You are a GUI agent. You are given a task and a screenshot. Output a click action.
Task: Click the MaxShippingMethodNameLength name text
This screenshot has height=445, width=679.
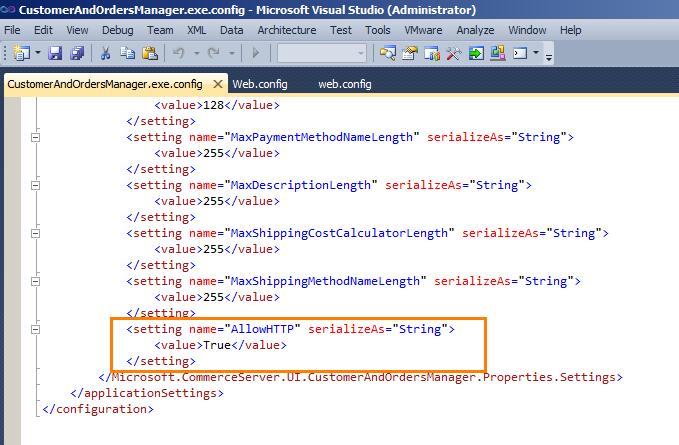point(325,281)
